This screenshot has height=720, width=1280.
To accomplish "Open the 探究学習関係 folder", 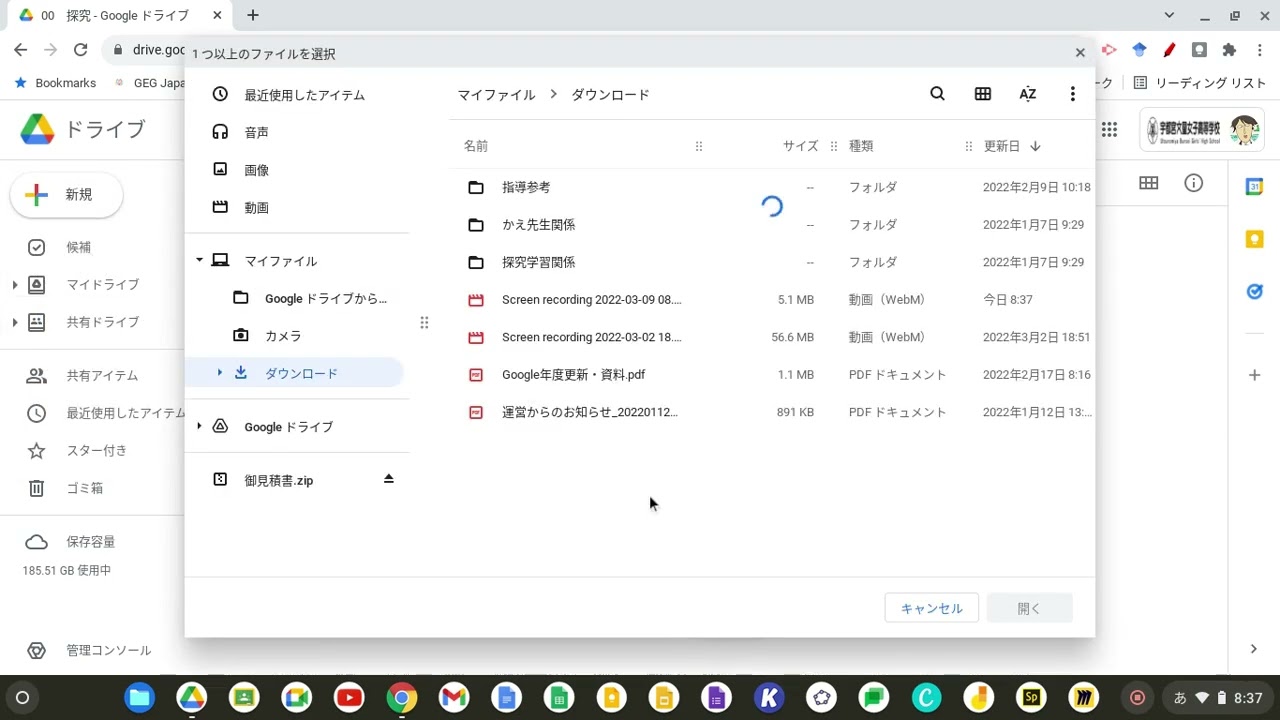I will 772,262.
